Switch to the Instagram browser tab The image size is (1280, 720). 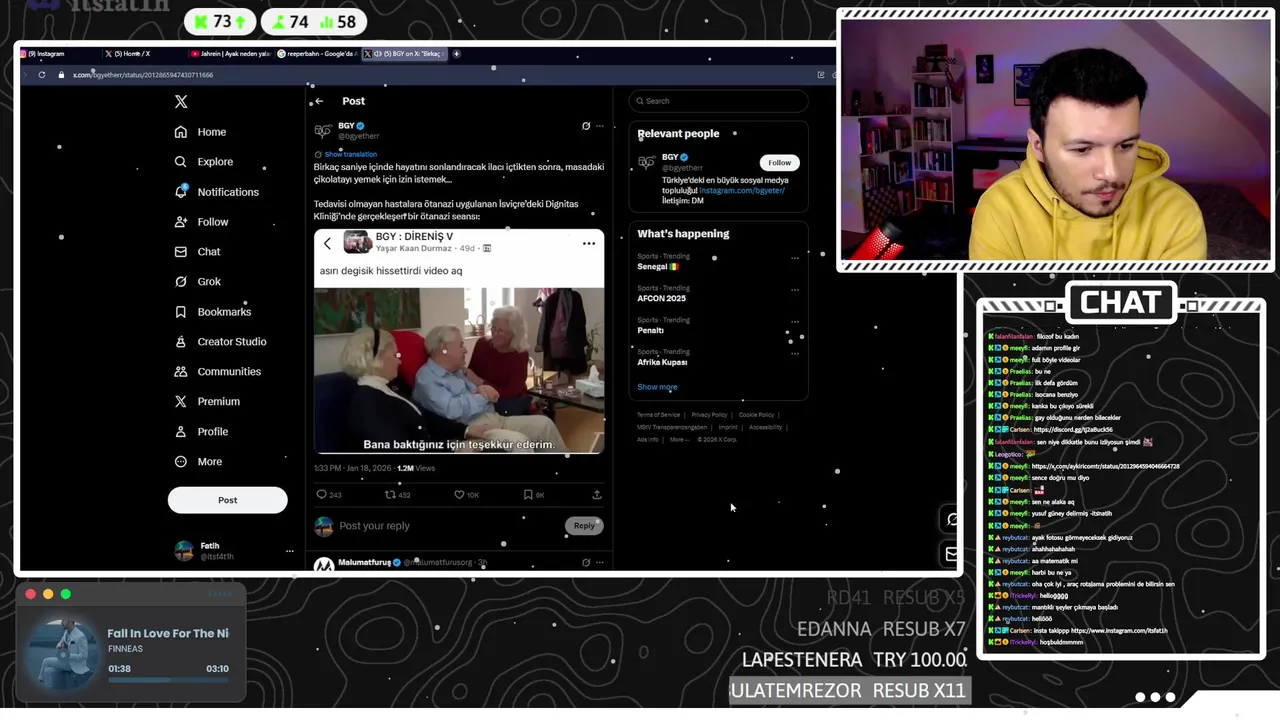[58, 54]
